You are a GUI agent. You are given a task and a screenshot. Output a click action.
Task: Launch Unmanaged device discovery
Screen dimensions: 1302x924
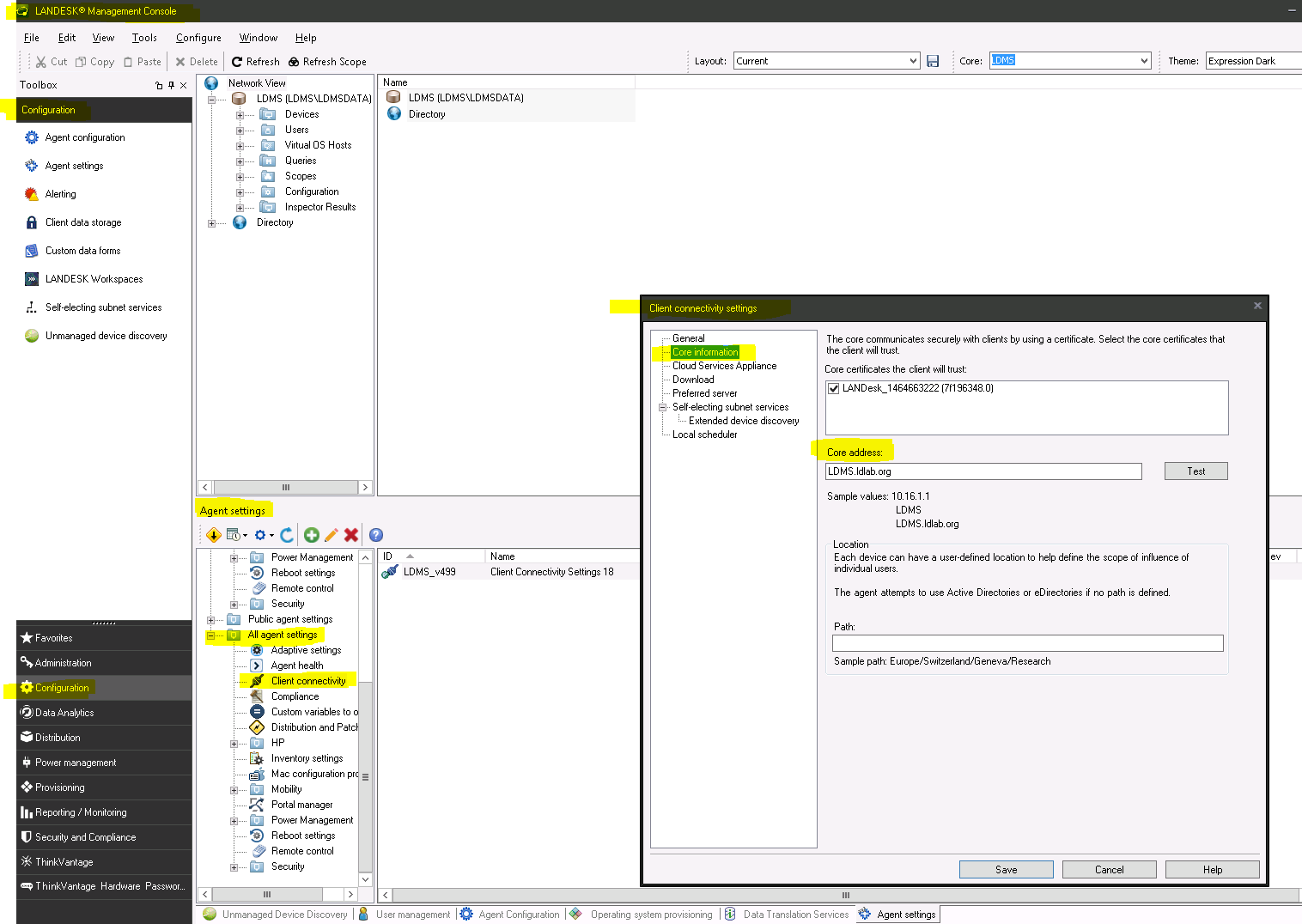pyautogui.click(x=105, y=335)
